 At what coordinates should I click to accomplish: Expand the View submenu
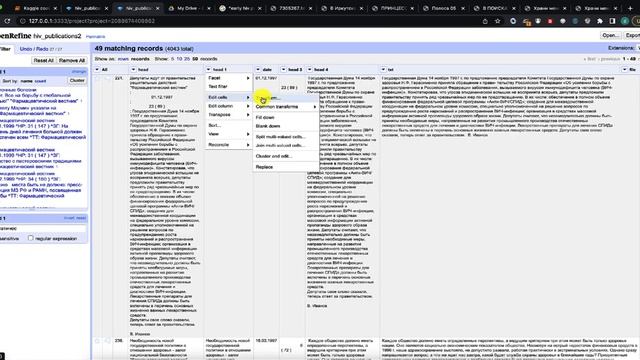(x=229, y=134)
